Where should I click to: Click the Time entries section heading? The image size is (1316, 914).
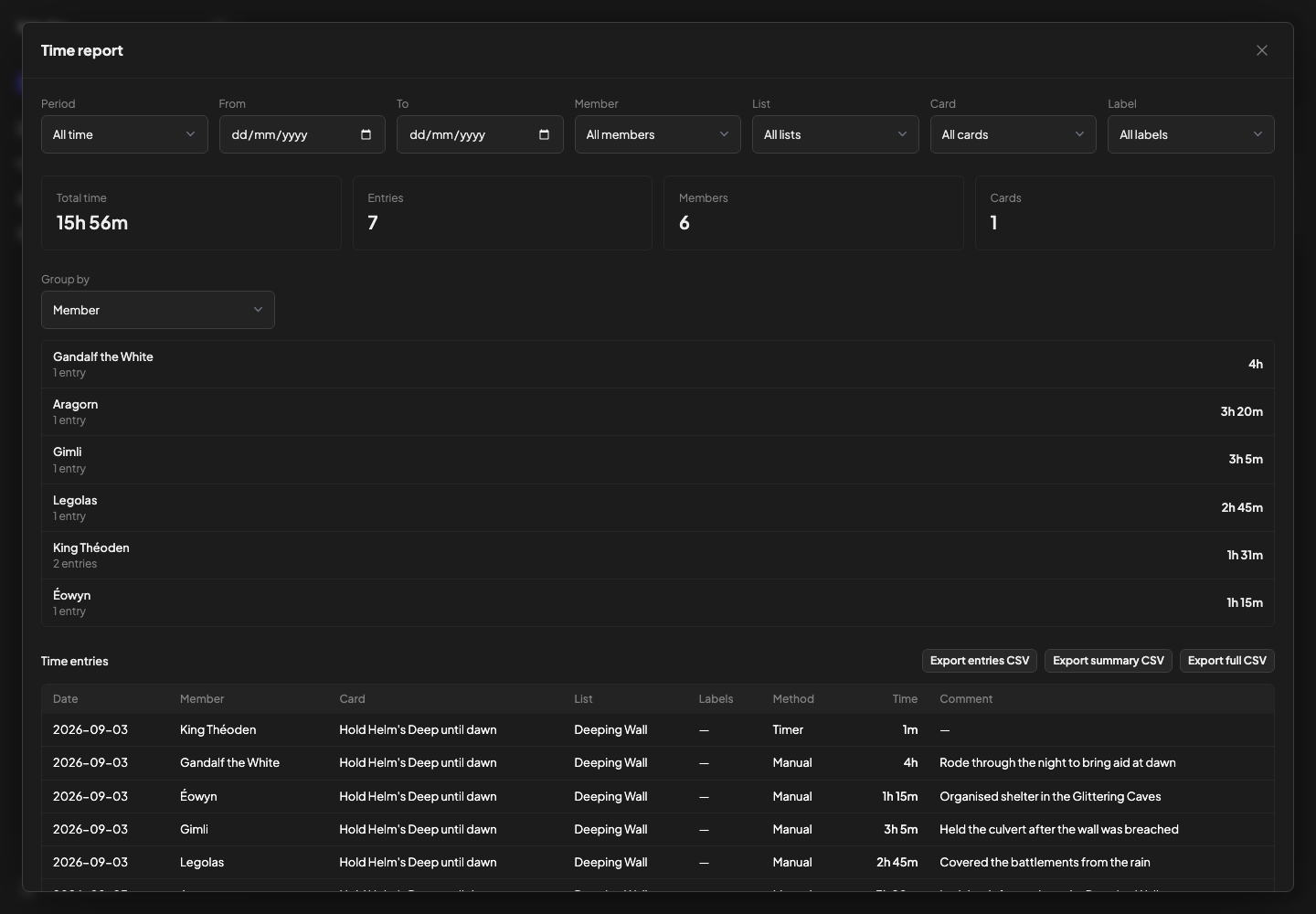click(75, 661)
